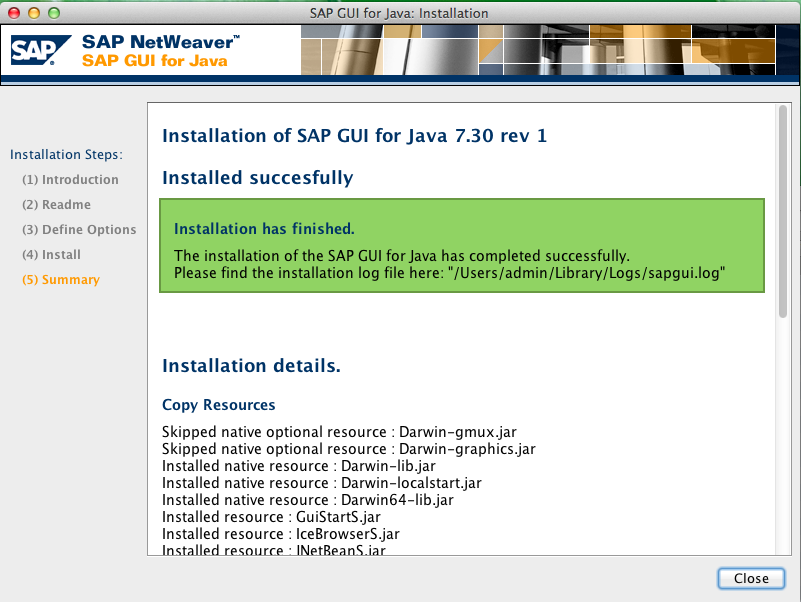Image resolution: width=801 pixels, height=602 pixels.
Task: Click the Close button
Action: coord(751,578)
